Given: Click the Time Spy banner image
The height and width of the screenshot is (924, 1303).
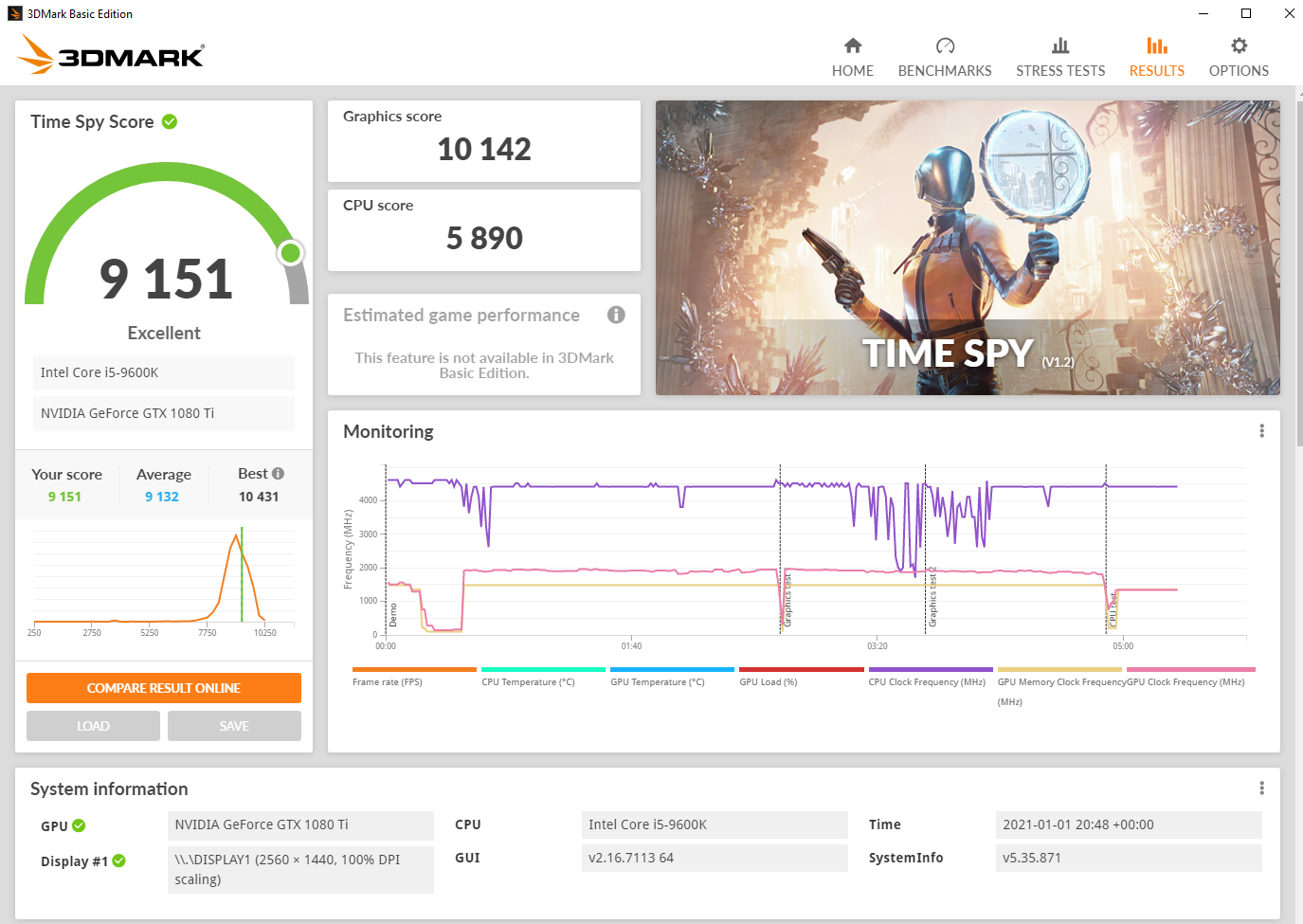Looking at the screenshot, I should (968, 247).
